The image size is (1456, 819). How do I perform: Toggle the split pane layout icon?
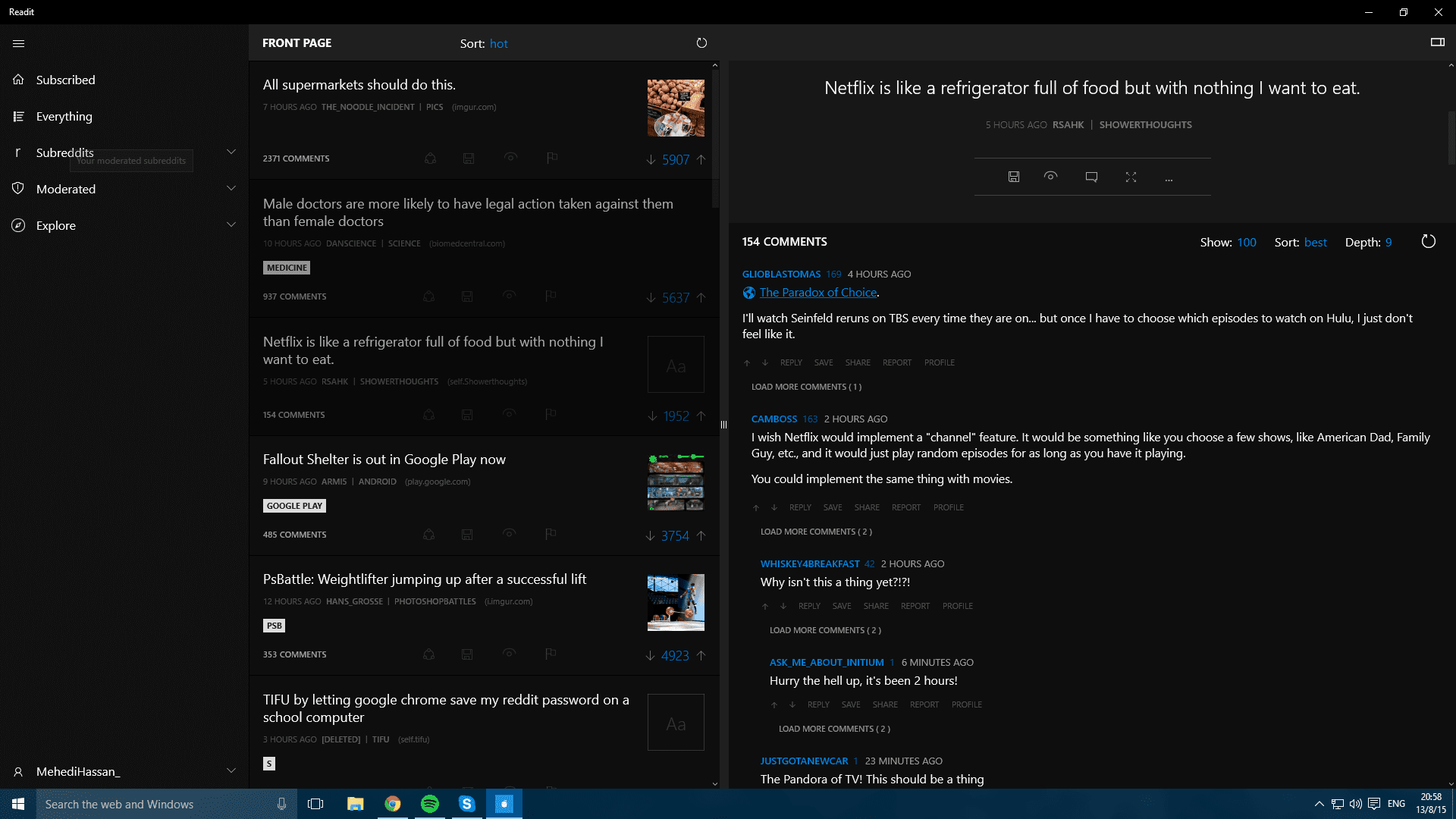click(1437, 42)
